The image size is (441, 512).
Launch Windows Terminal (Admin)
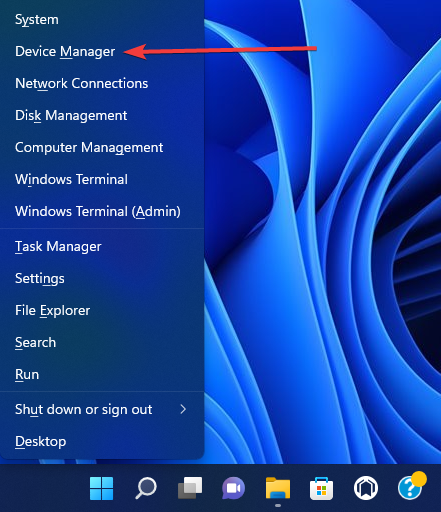[102, 211]
